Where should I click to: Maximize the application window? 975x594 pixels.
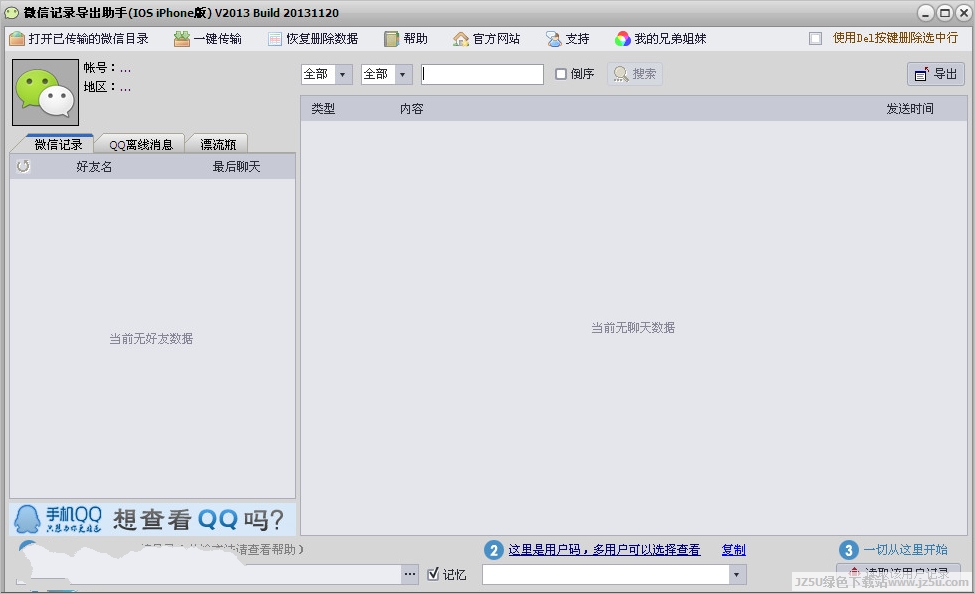pyautogui.click(x=945, y=12)
